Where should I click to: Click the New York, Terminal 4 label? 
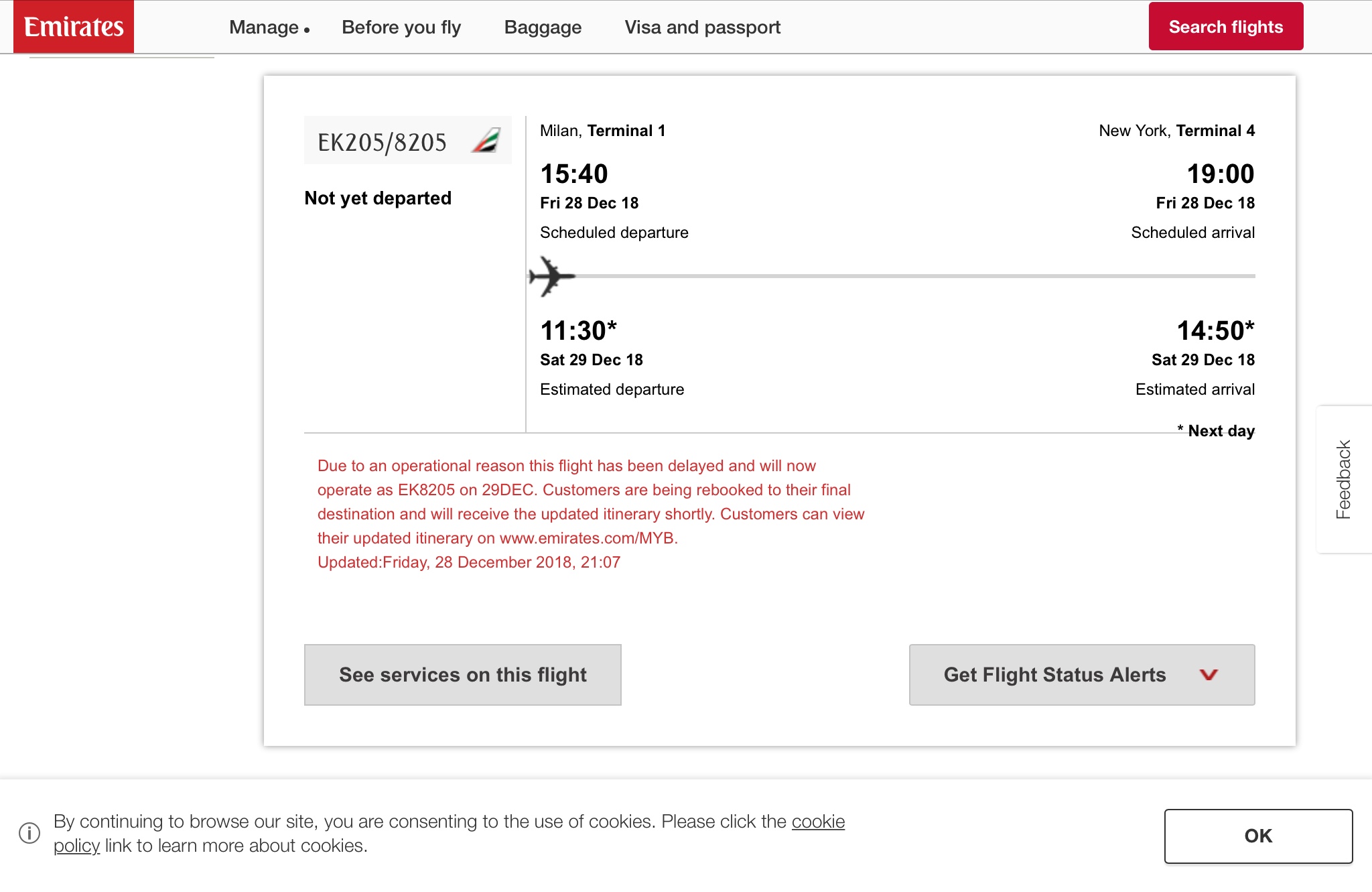pos(1176,131)
